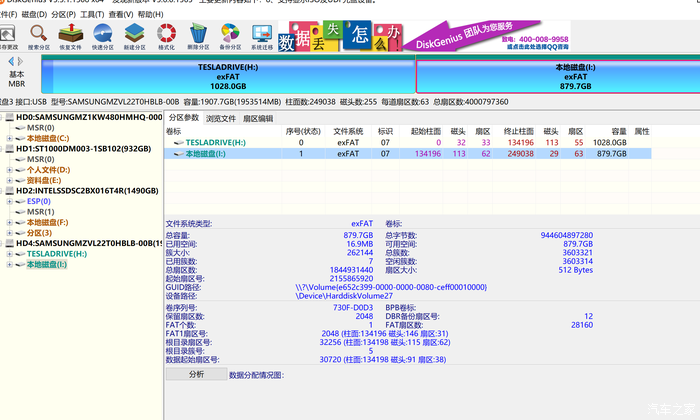This screenshot has height=420, width=700.
Task: Expand the TESLADRIVE(H:) node in disk tree
Action: [9, 254]
